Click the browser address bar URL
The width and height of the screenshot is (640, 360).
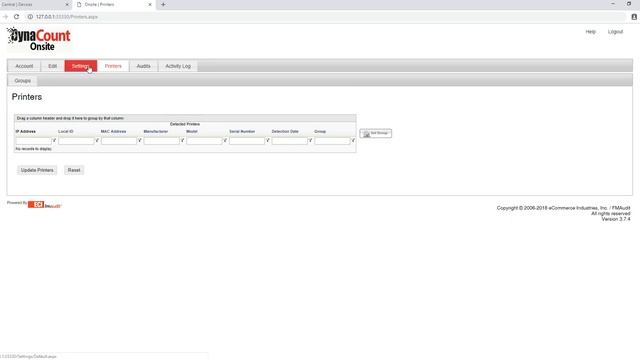click(x=67, y=17)
